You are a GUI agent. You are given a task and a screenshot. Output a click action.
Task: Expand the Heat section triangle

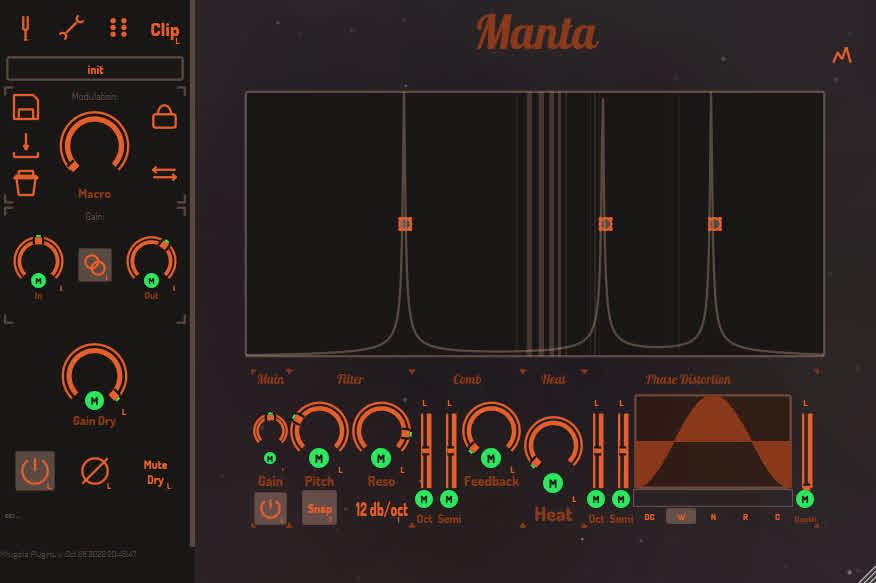[x=584, y=371]
